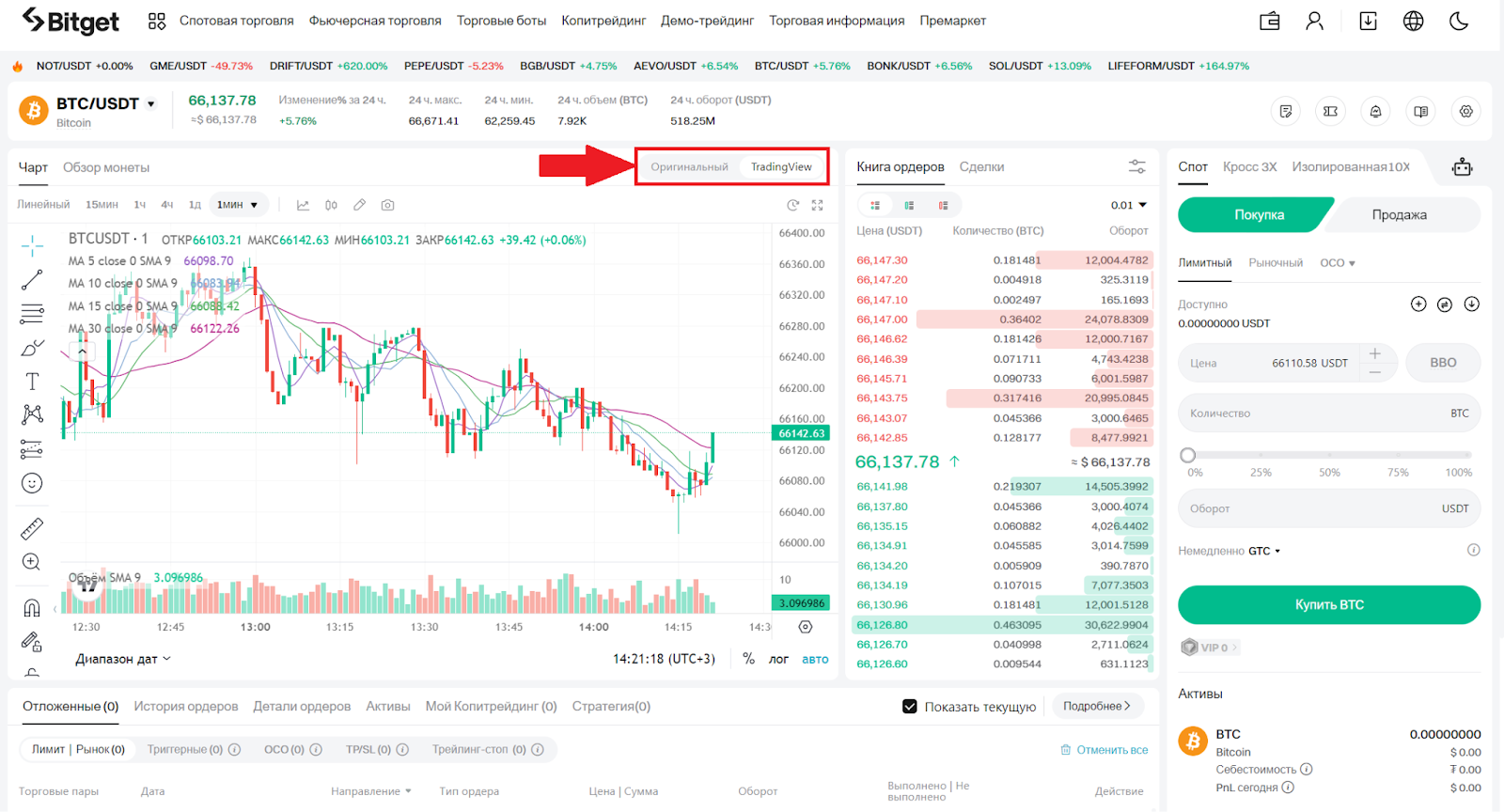Click the transfer arrows icon next to Доступно
The width and height of the screenshot is (1504, 812).
pos(1445,304)
